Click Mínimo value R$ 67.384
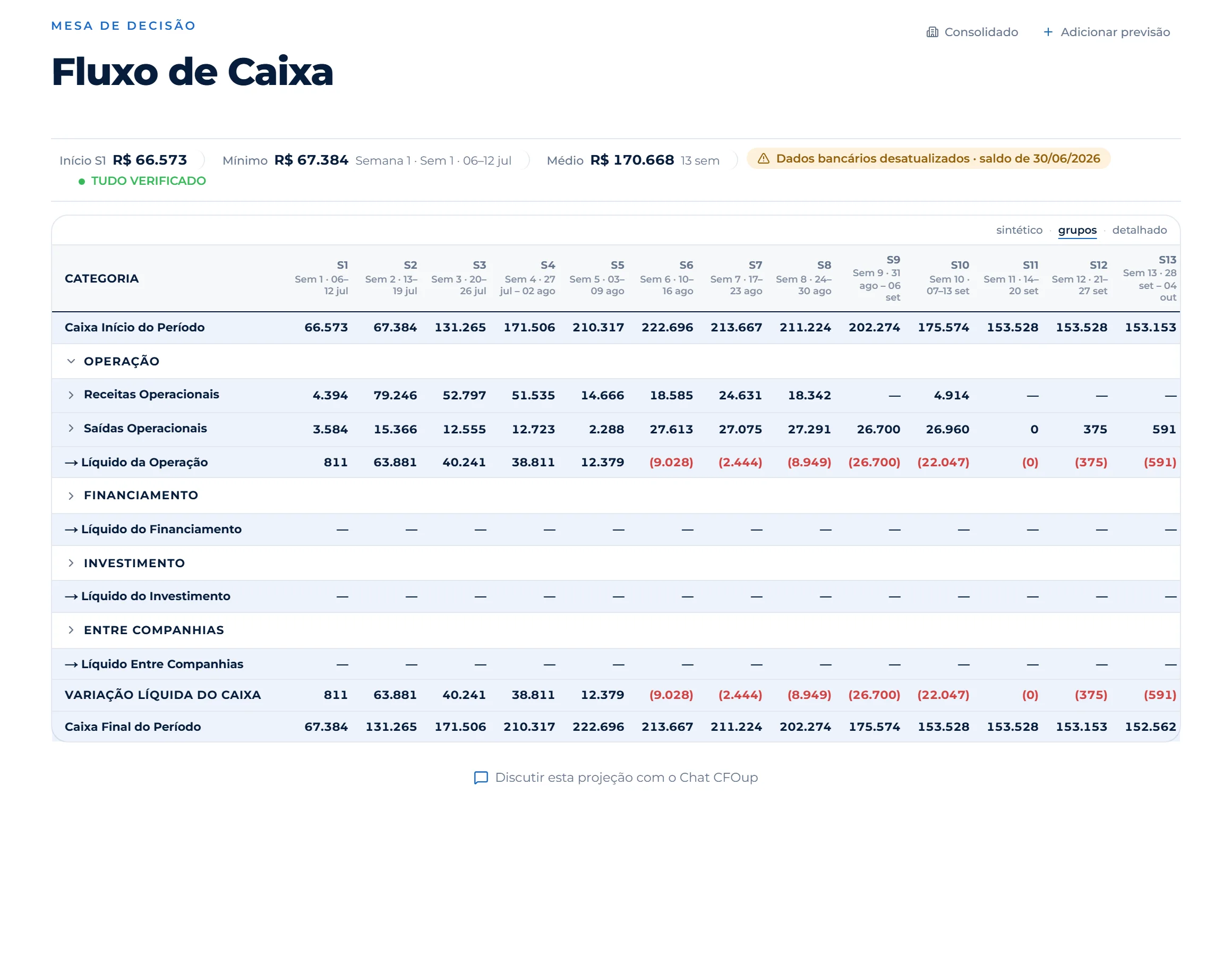Viewport: 1232px width, 956px height. click(x=311, y=160)
